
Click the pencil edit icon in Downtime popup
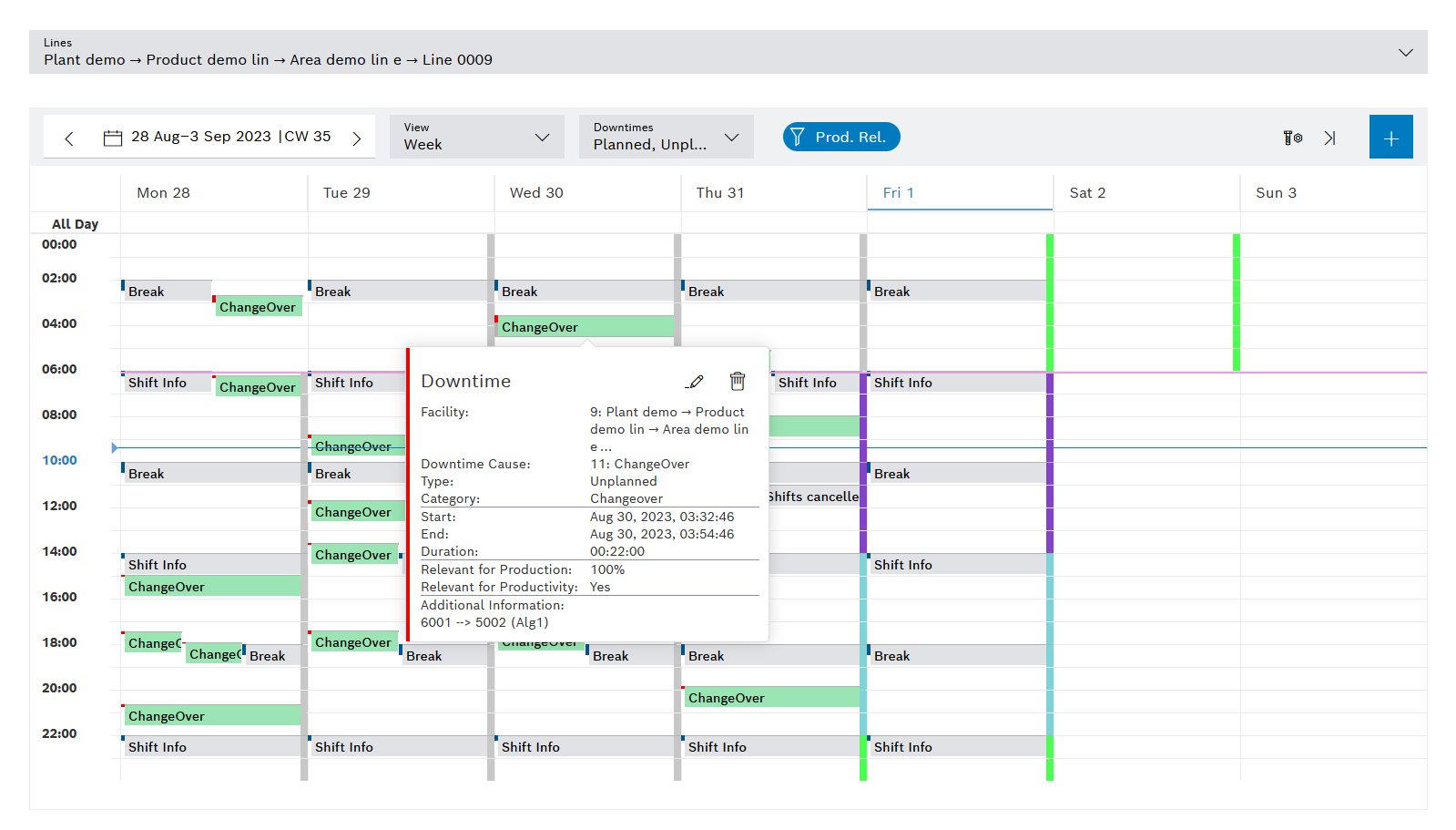point(696,382)
